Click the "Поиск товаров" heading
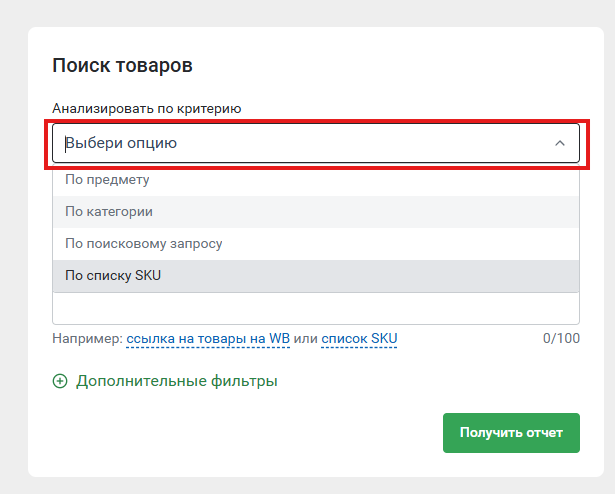615x494 pixels. point(122,66)
